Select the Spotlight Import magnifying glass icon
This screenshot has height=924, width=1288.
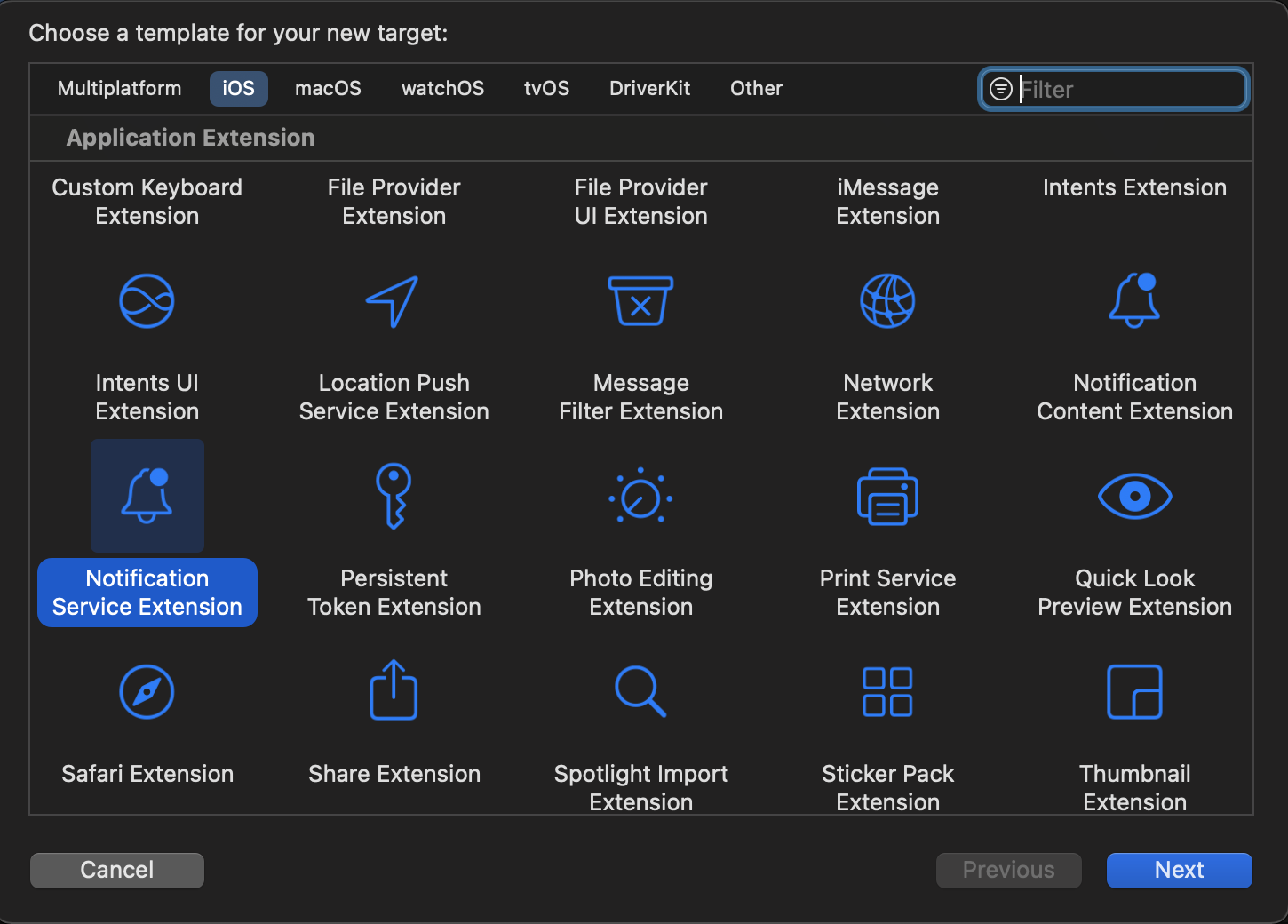click(x=640, y=691)
